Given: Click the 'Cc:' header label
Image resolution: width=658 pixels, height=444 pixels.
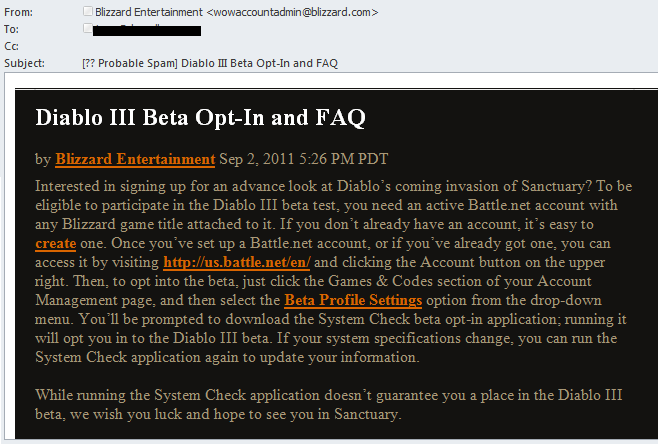Looking at the screenshot, I should [x=11, y=46].
